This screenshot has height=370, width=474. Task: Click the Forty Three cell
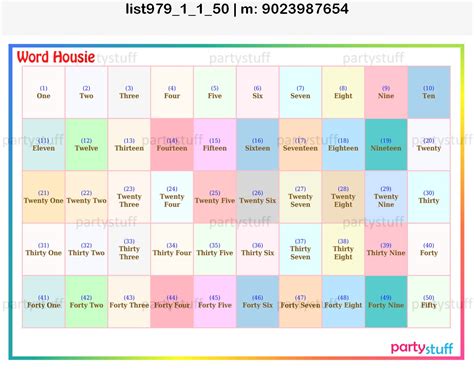pos(129,302)
